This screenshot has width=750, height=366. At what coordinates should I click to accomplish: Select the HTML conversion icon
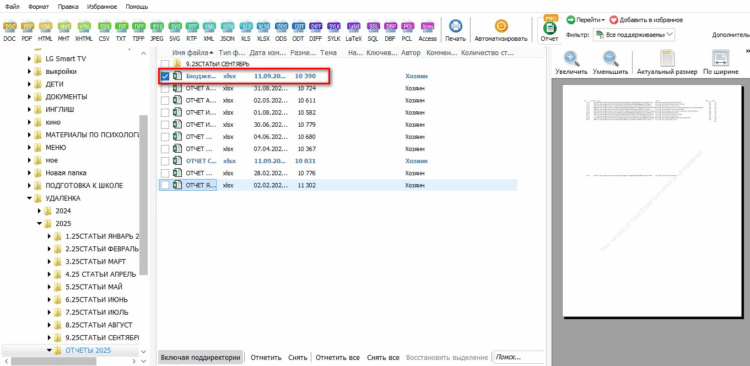(x=45, y=31)
